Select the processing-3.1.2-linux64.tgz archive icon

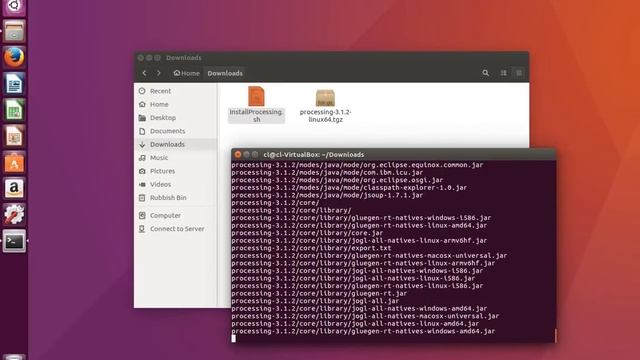(x=325, y=98)
